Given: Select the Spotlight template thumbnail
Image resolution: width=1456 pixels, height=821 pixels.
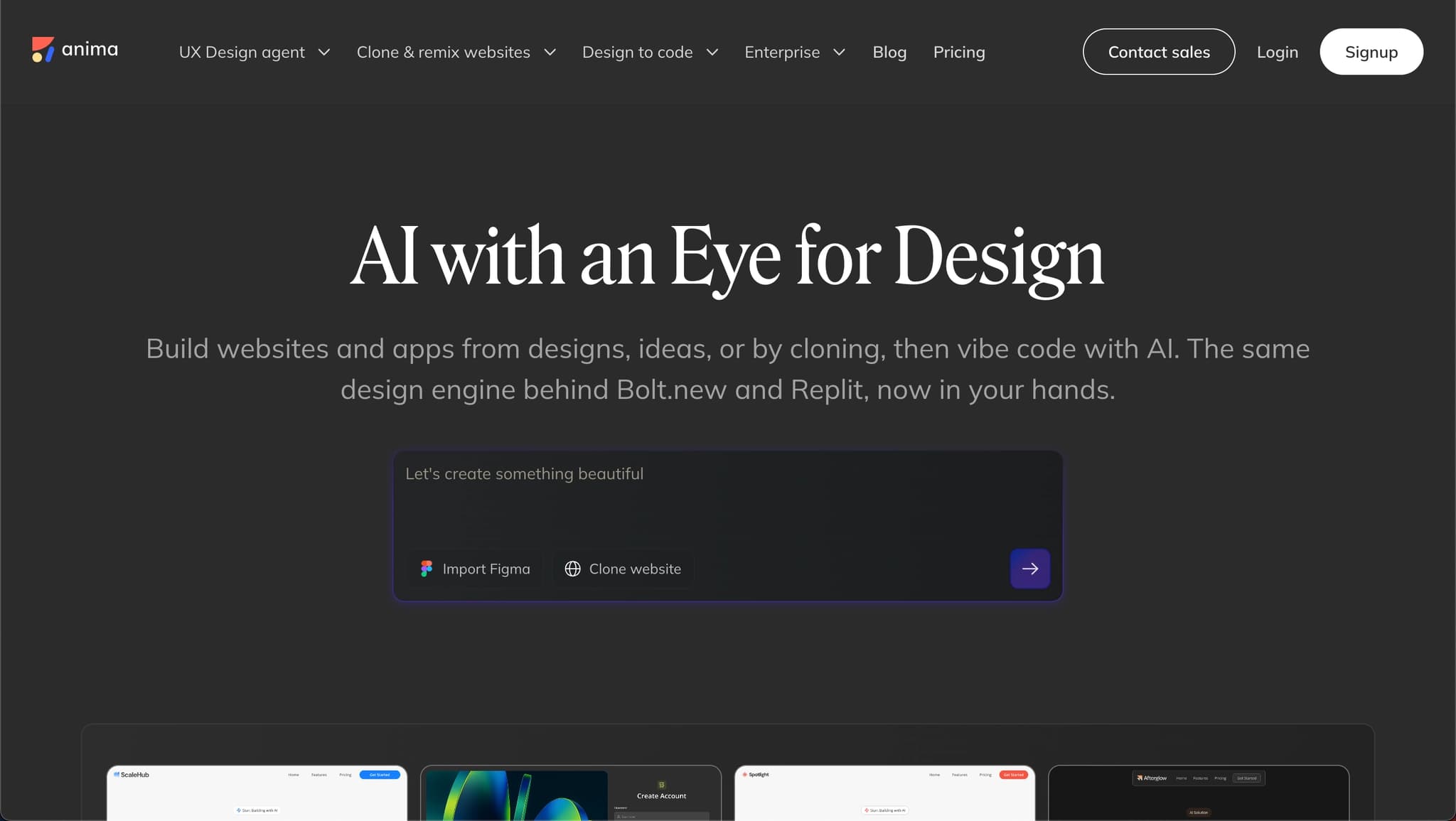Looking at the screenshot, I should (x=884, y=793).
